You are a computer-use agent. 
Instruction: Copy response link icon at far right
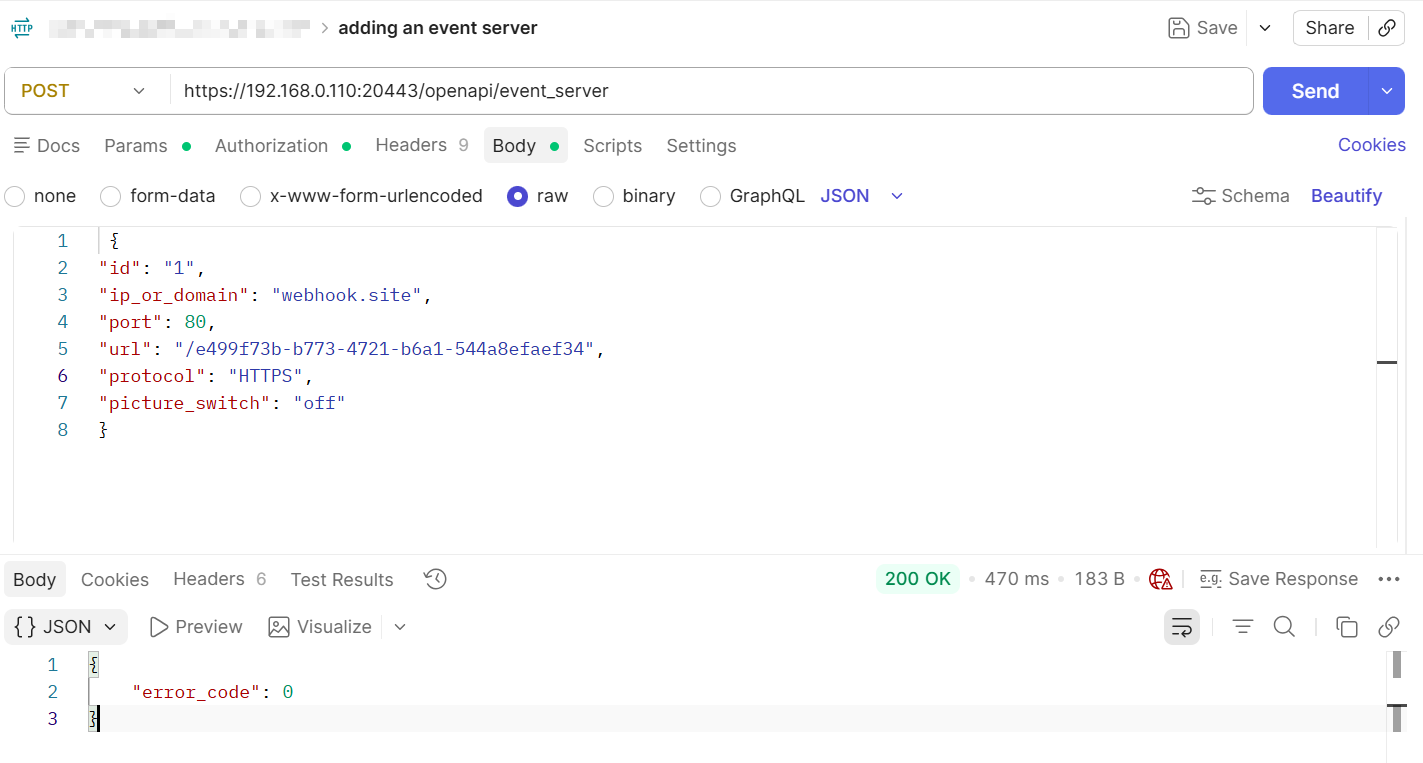[x=1388, y=627]
